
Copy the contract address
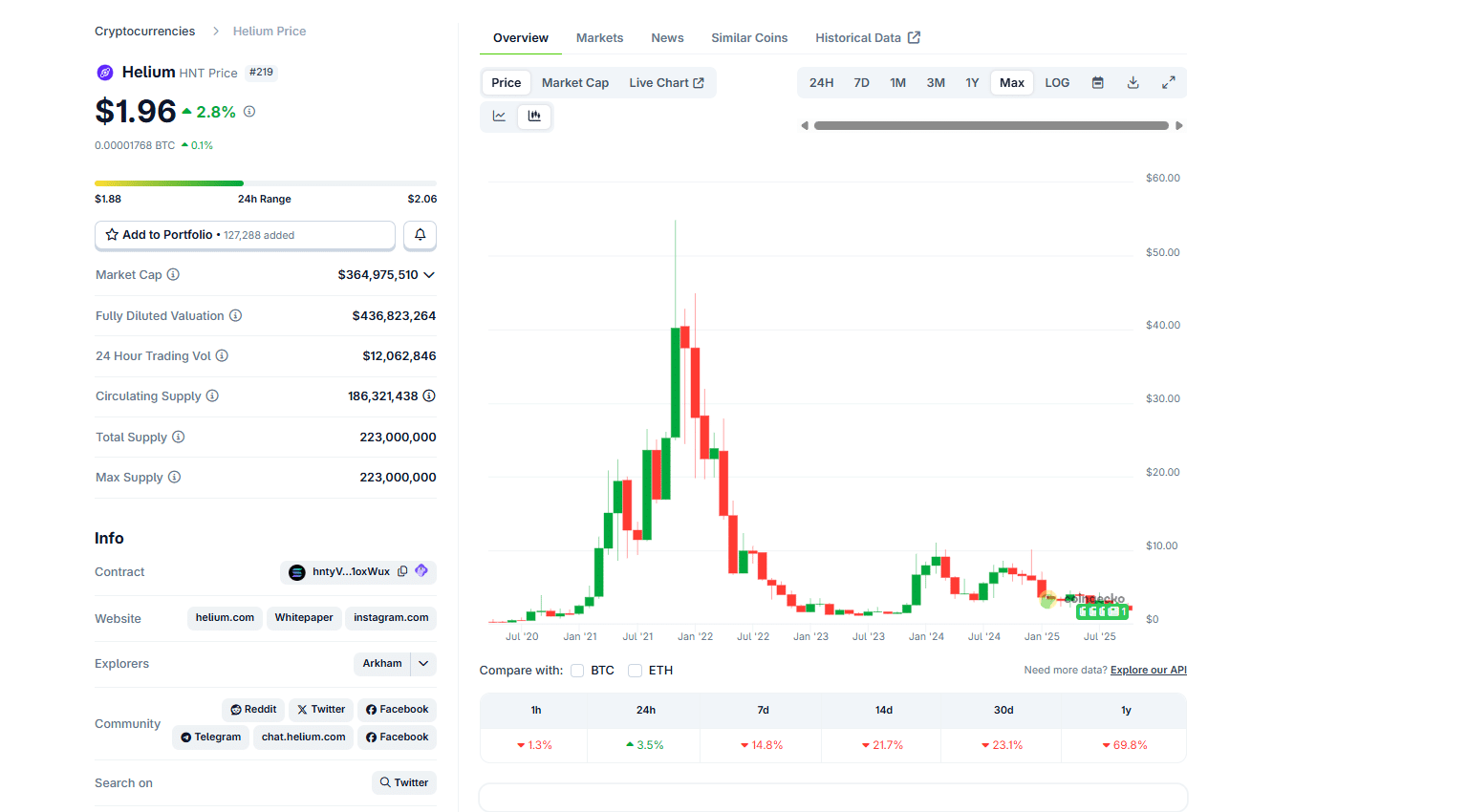pyautogui.click(x=402, y=571)
